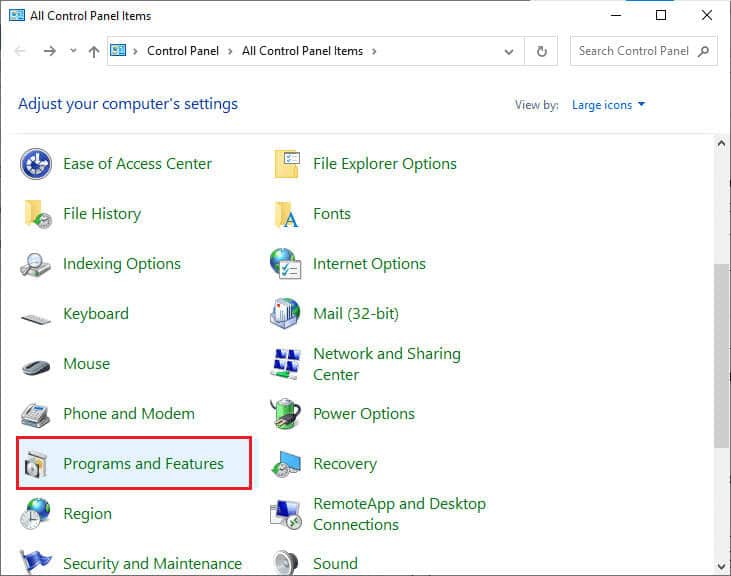
Task: Open the recent locations dropdown arrow
Action: 73,51
